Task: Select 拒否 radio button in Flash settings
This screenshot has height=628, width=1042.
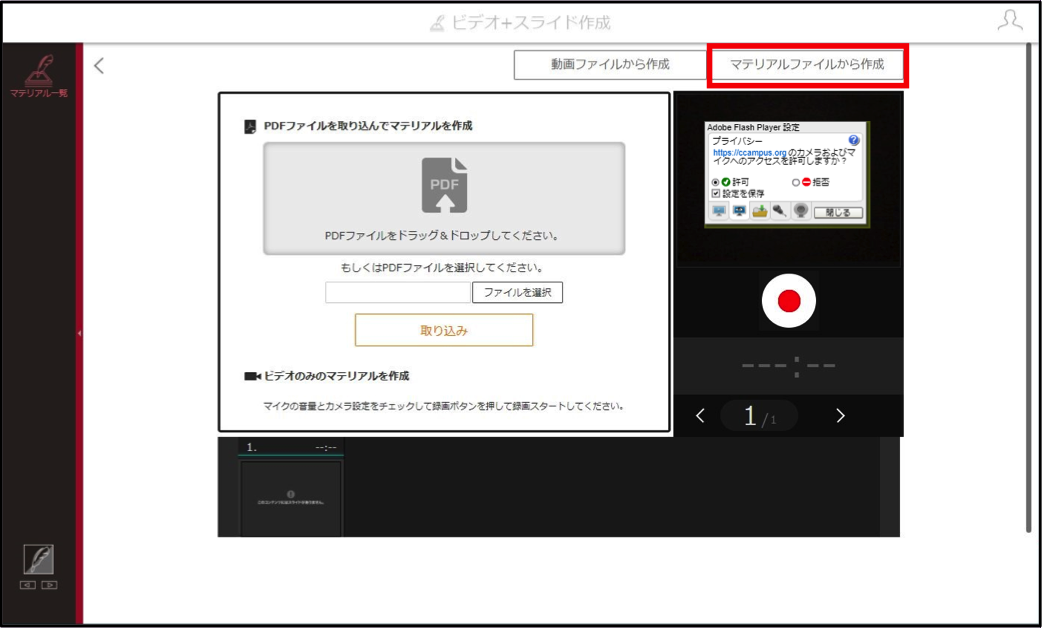Action: [x=795, y=182]
